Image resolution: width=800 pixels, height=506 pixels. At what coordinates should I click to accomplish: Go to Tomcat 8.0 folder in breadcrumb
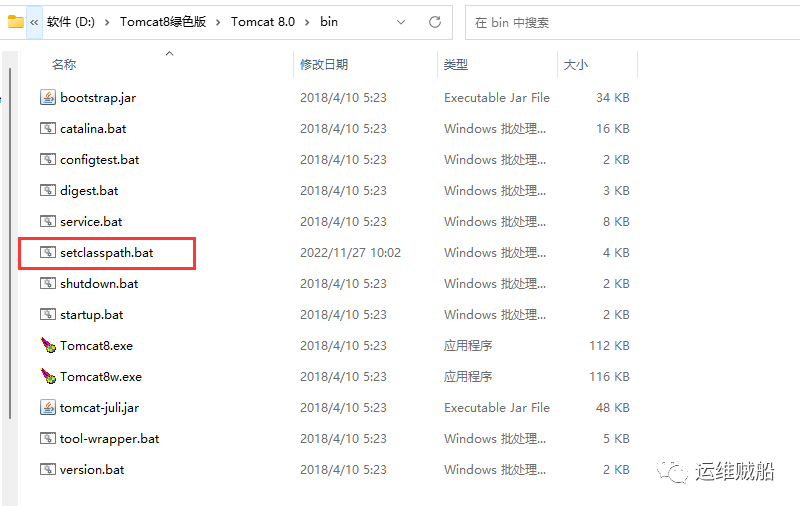click(x=263, y=22)
